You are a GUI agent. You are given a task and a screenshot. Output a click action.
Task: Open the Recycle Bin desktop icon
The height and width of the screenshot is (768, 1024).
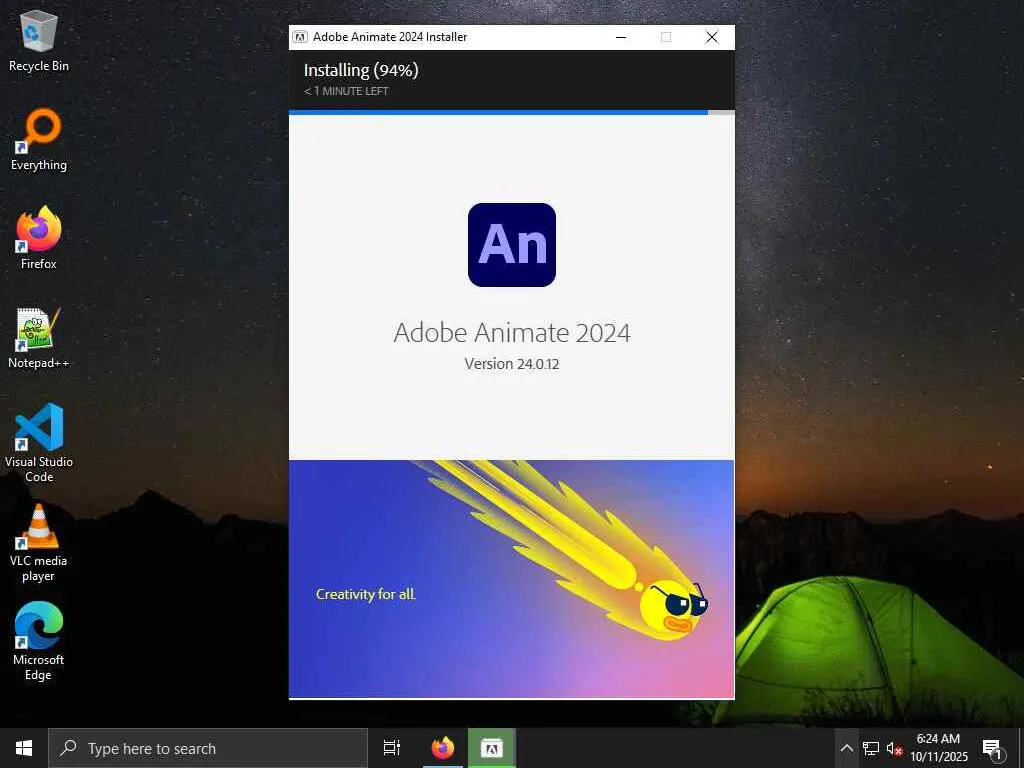(39, 41)
